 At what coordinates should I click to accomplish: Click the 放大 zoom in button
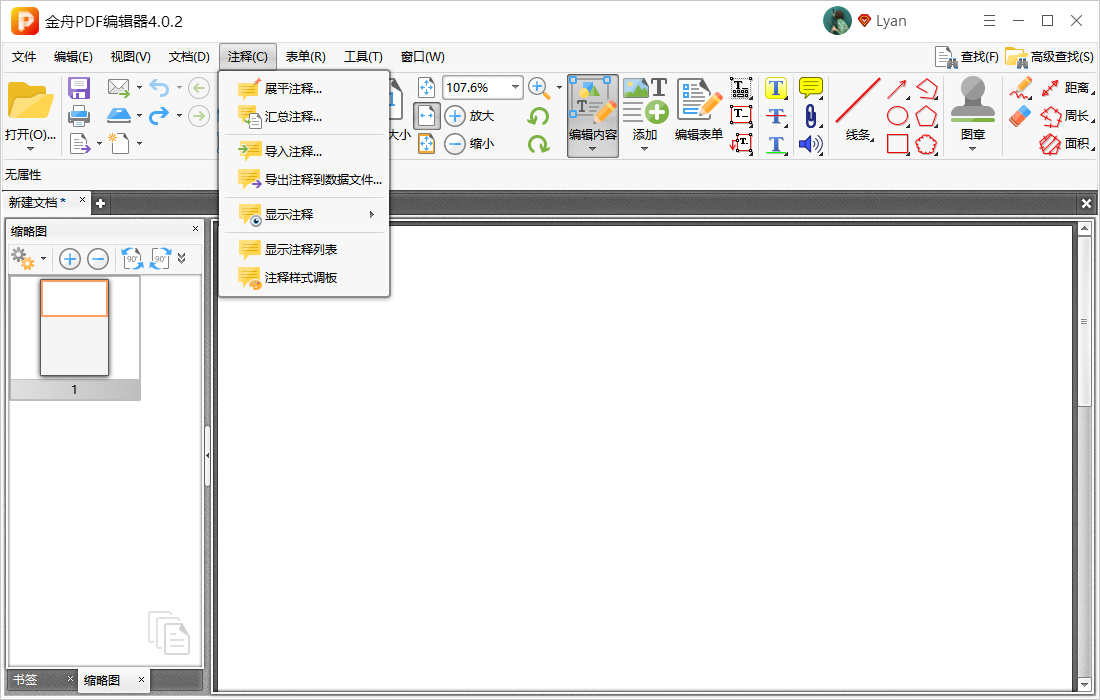click(x=470, y=116)
